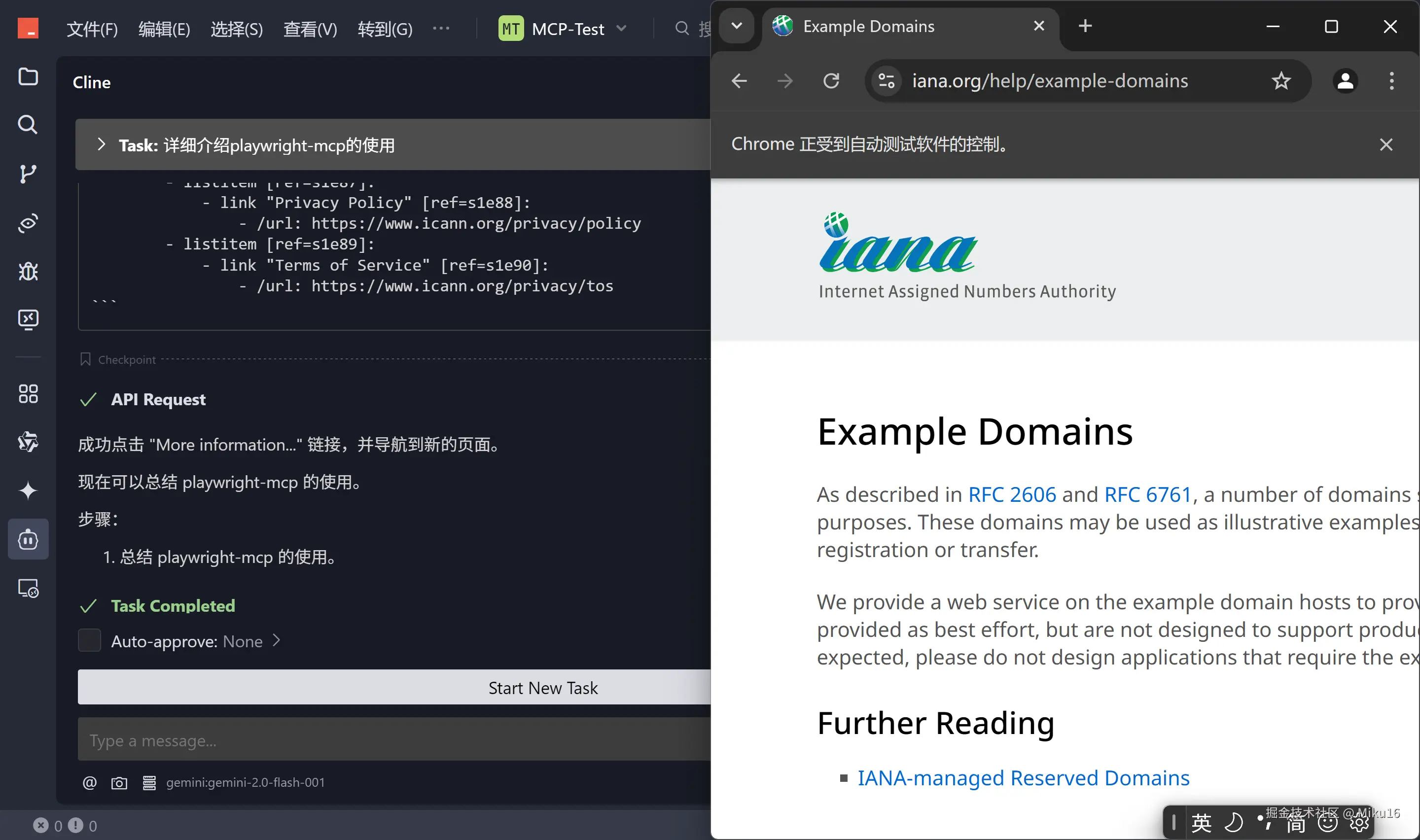
Task: Expand the Task header chevron
Action: [x=101, y=144]
